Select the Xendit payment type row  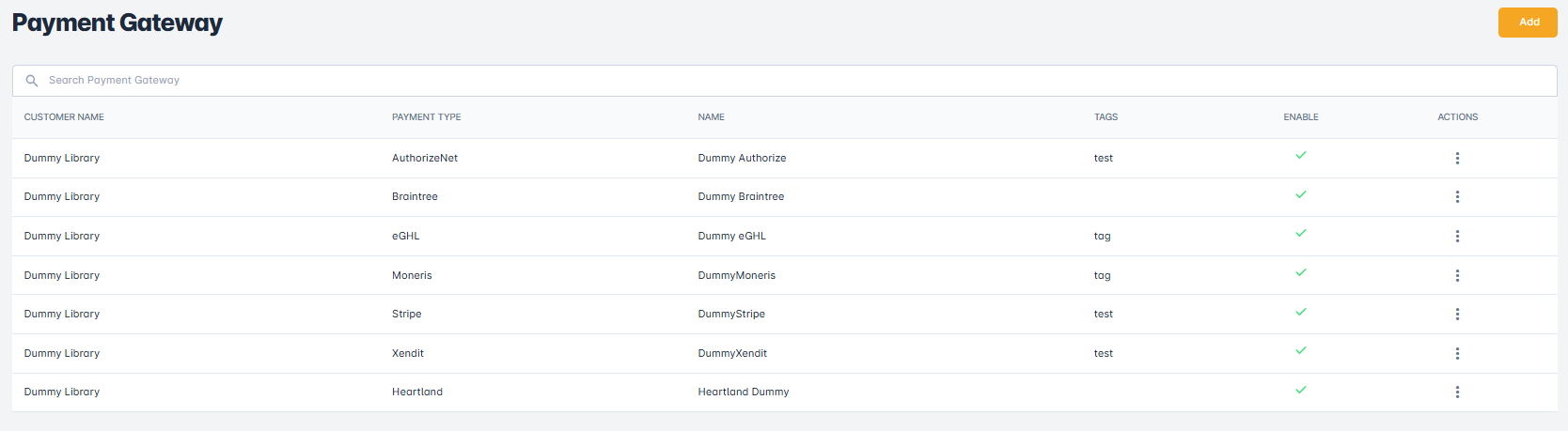click(408, 354)
